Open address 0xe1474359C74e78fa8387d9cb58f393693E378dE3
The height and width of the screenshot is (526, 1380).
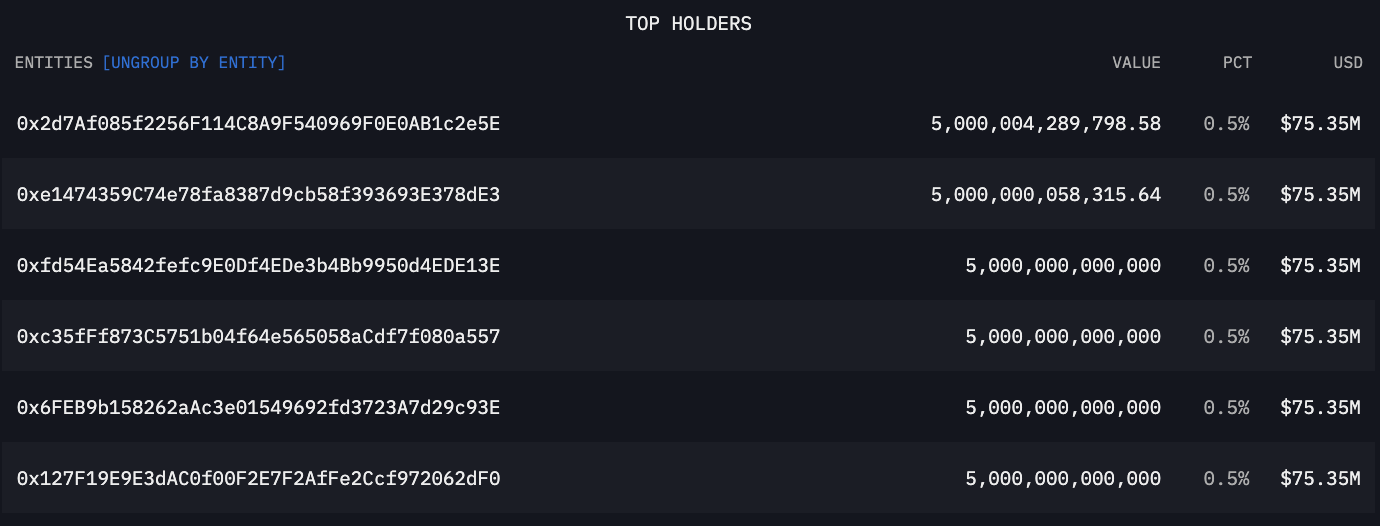click(258, 195)
